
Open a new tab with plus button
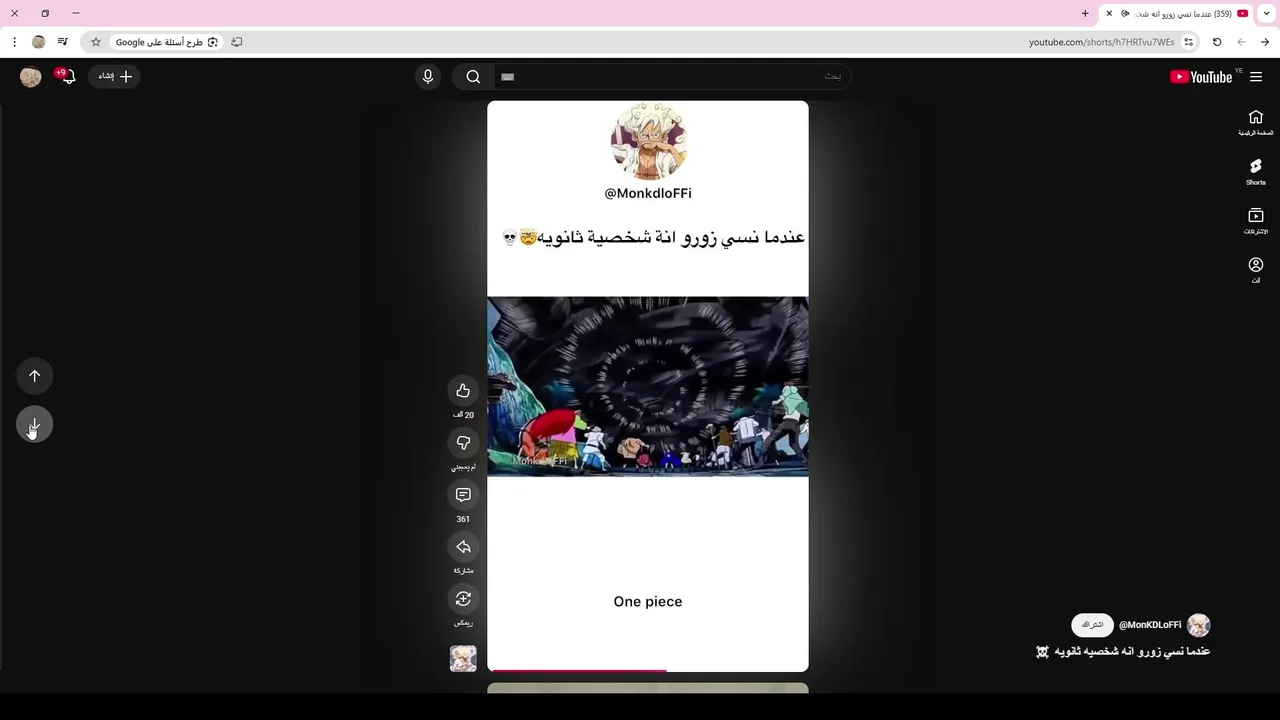(1085, 14)
